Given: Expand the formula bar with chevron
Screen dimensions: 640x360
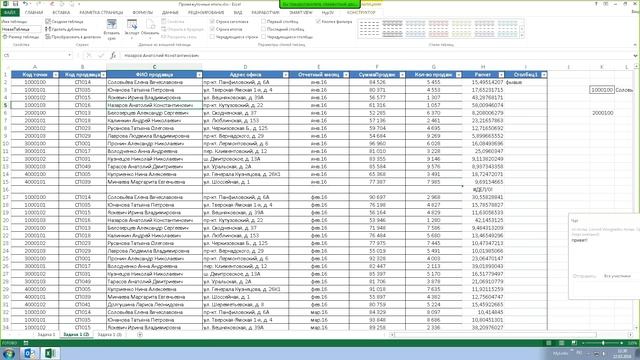Looking at the screenshot, I should (x=636, y=56).
